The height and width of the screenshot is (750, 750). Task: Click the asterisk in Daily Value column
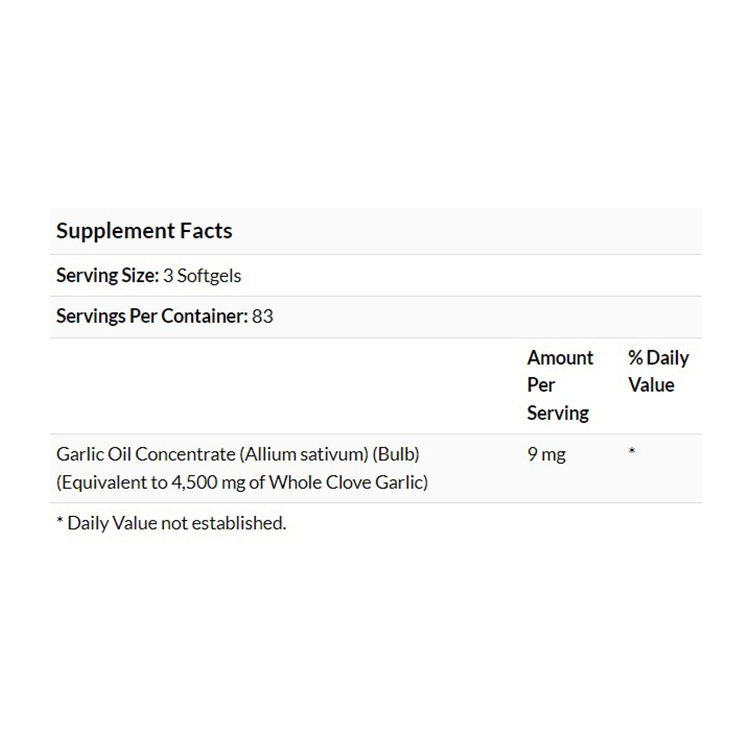pos(632,455)
